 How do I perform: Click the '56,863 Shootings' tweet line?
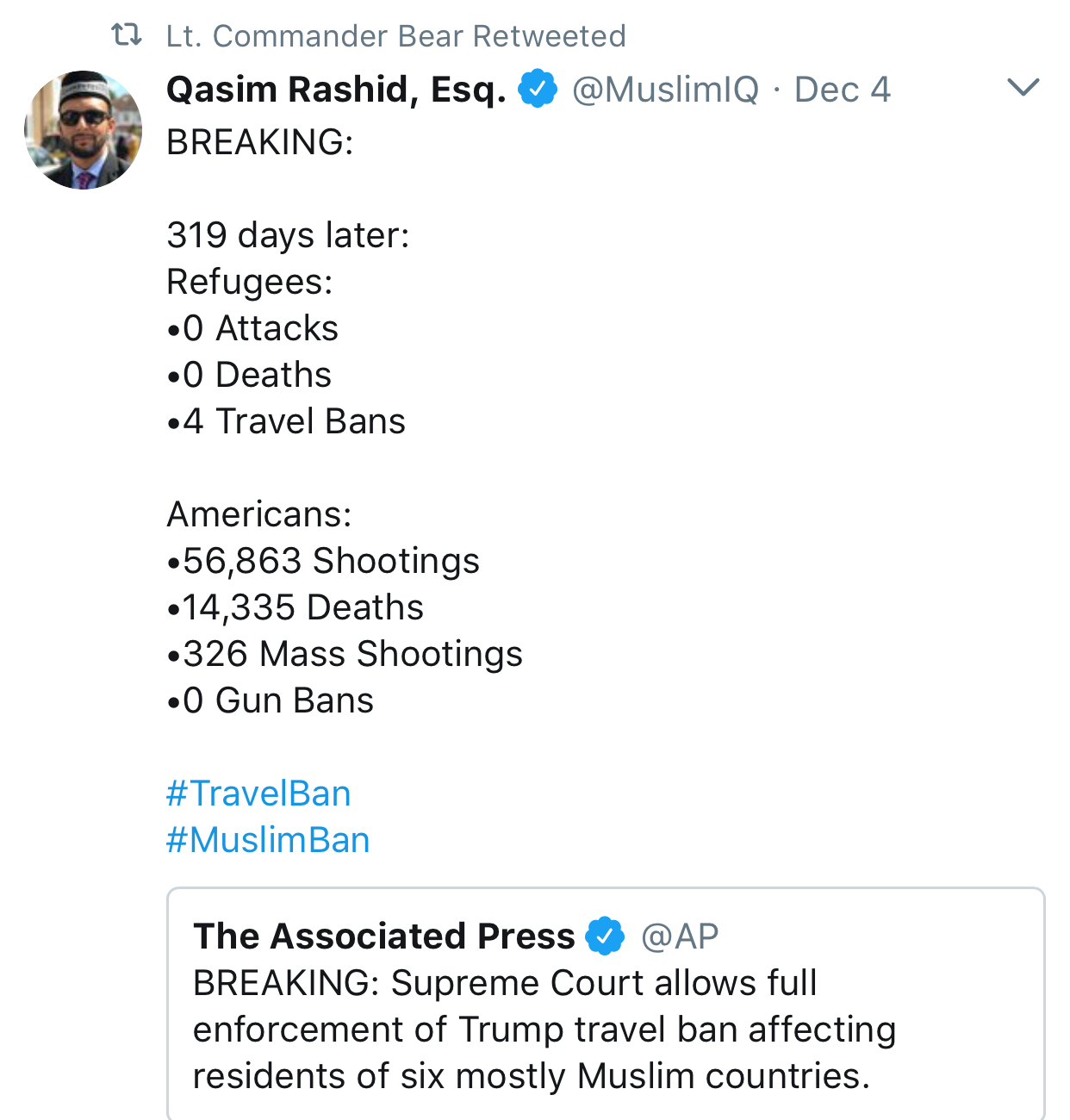(x=323, y=561)
